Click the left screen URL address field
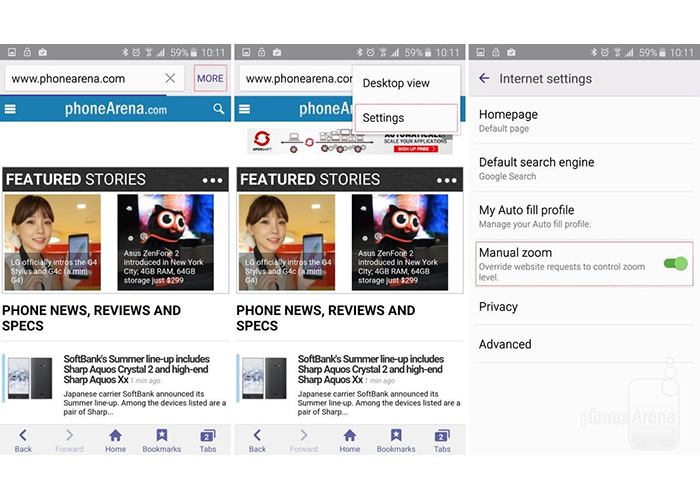Viewport: 700px width, 500px height. [x=94, y=79]
